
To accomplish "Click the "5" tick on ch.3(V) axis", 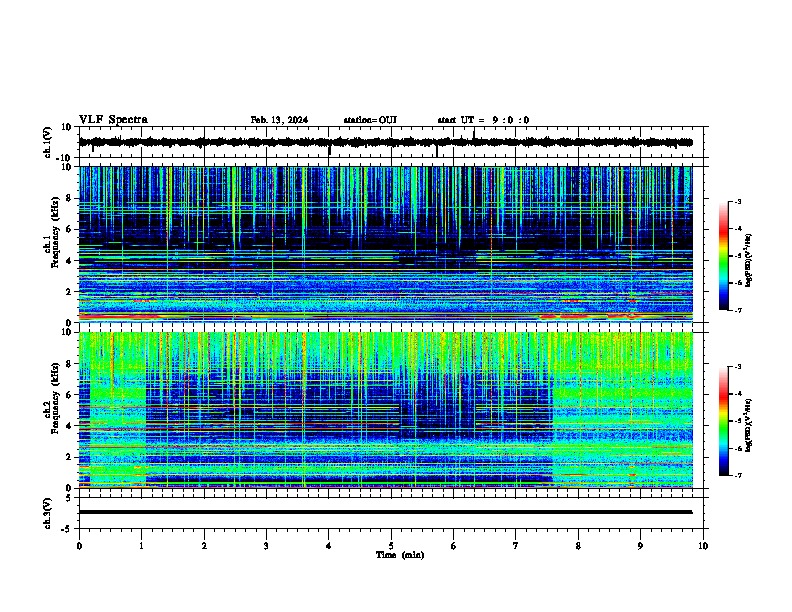I will [x=69, y=498].
